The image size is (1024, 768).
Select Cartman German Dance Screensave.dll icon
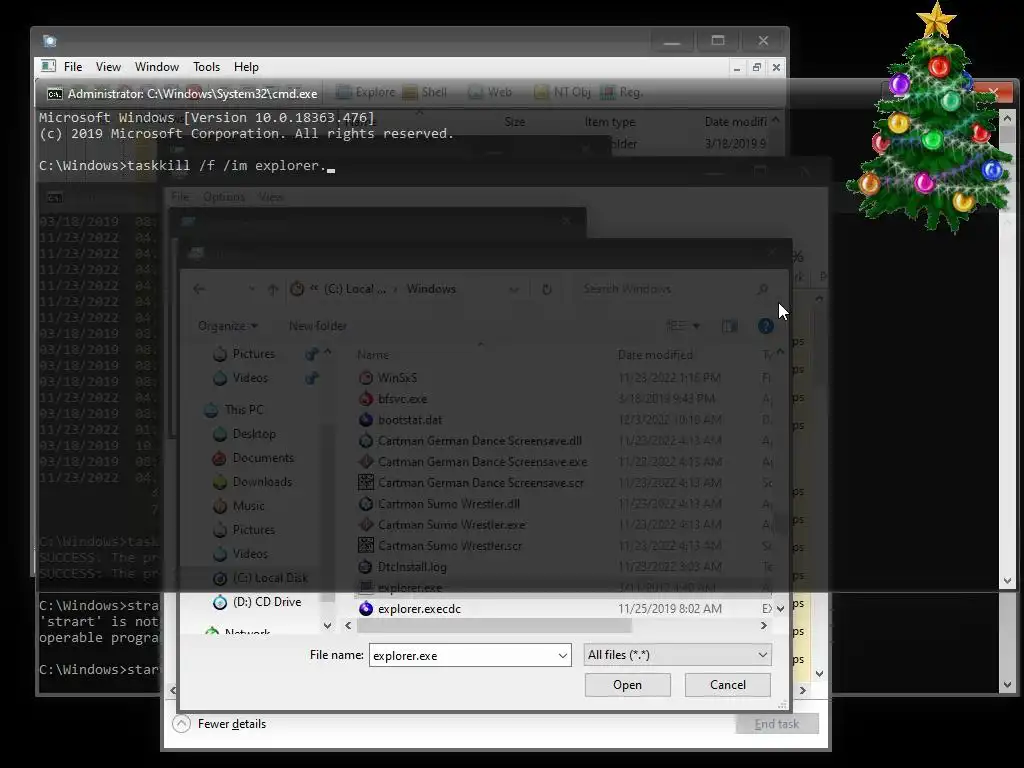[366, 441]
